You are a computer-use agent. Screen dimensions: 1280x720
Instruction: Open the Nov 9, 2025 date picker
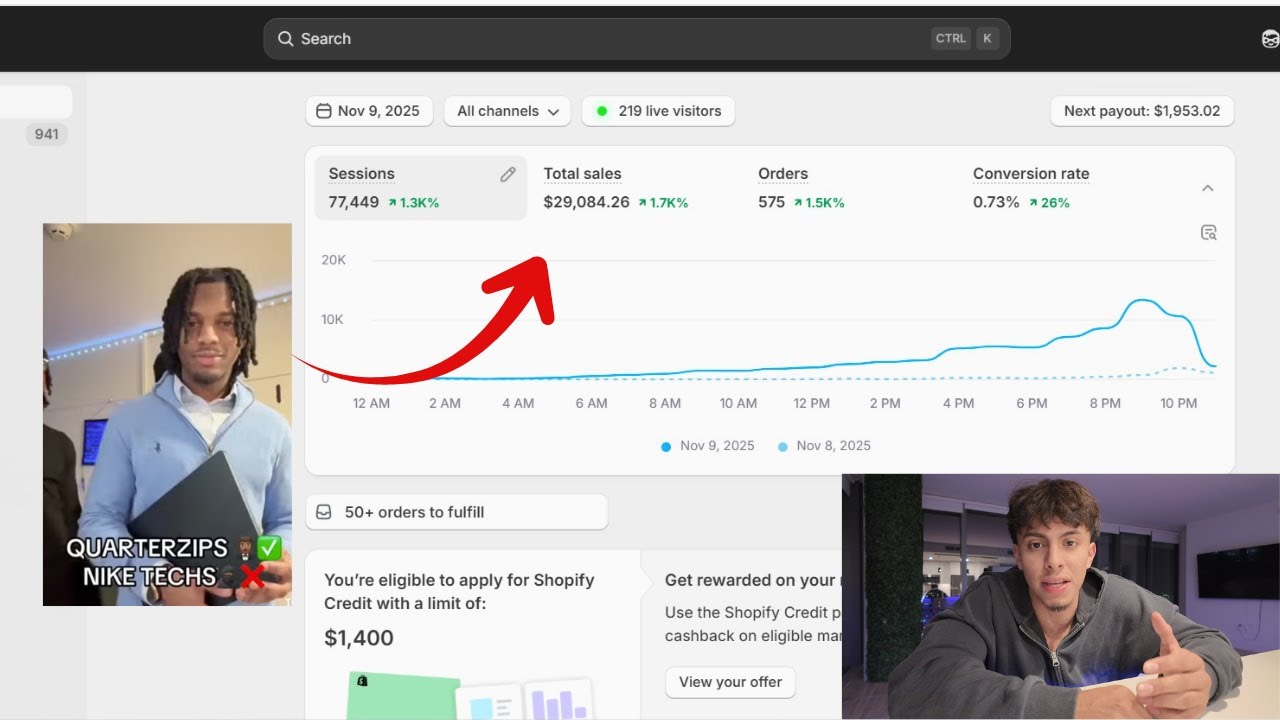369,111
